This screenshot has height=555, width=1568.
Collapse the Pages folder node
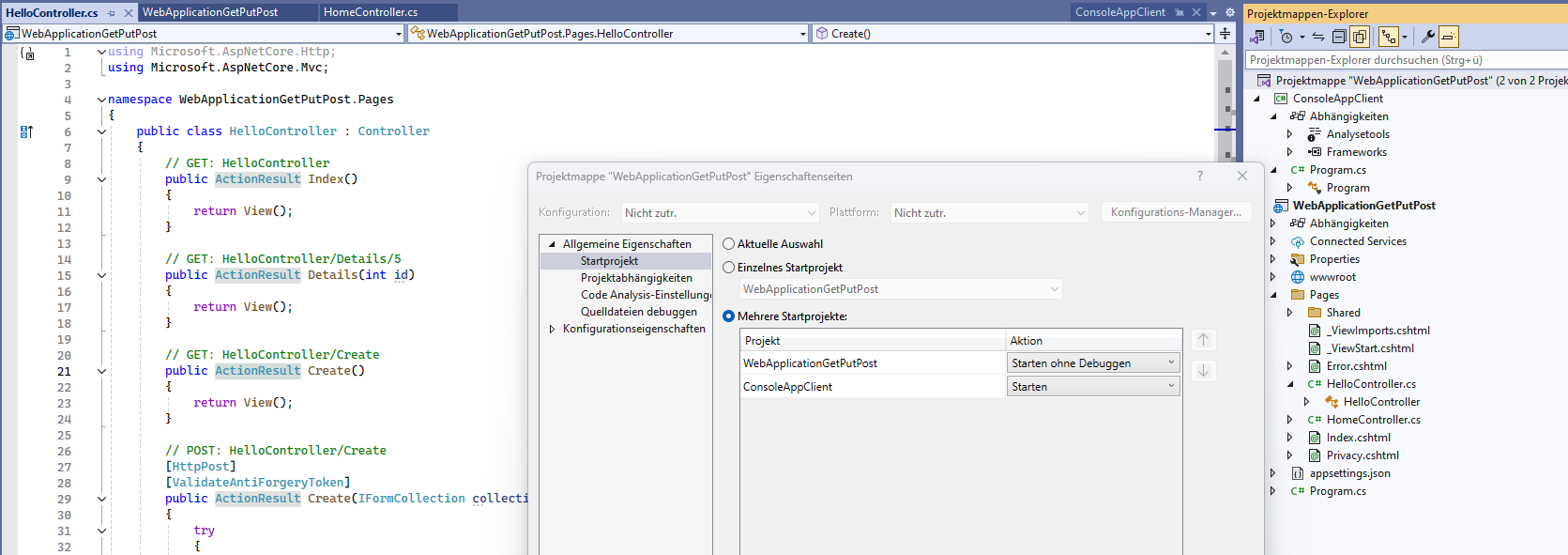coord(1273,295)
